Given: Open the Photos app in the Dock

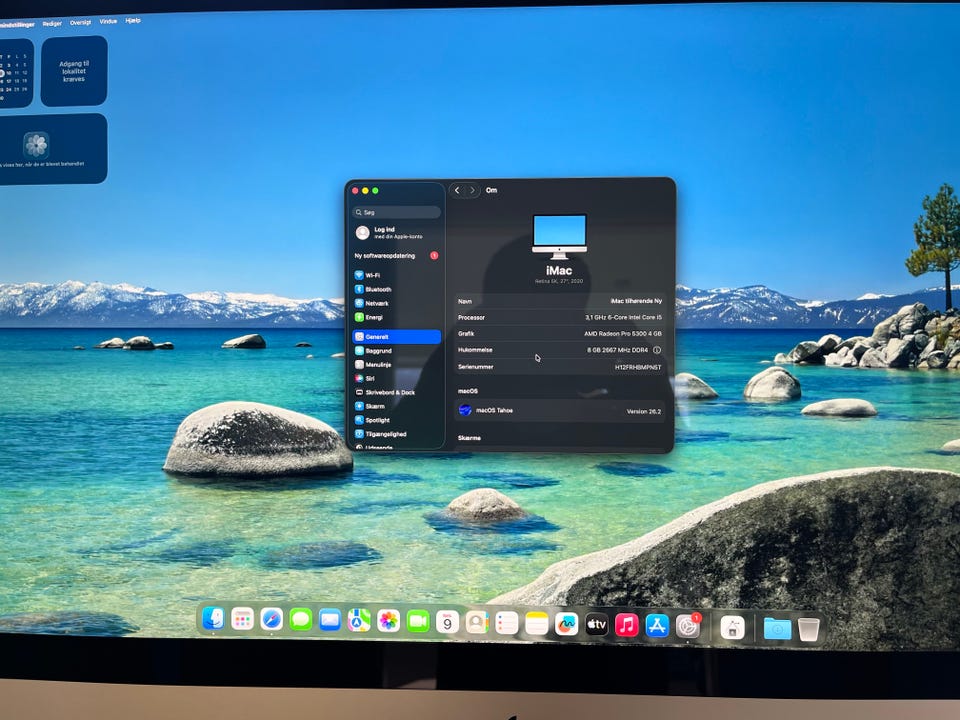Looking at the screenshot, I should click(389, 621).
